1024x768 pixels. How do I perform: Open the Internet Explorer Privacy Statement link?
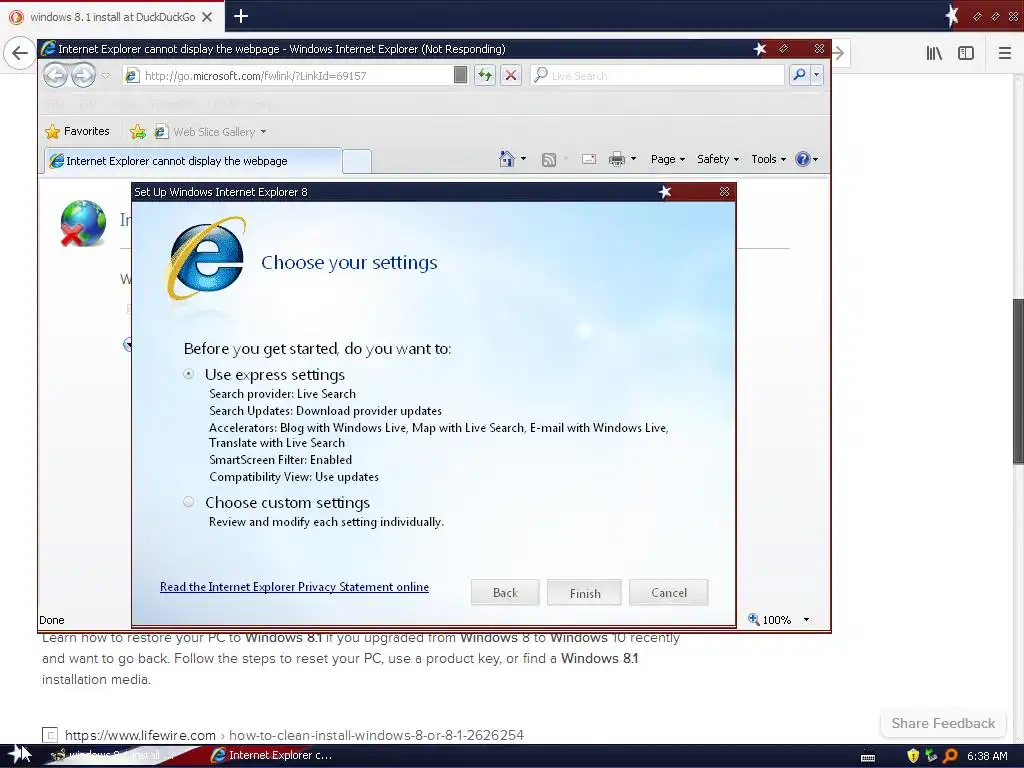coord(294,587)
